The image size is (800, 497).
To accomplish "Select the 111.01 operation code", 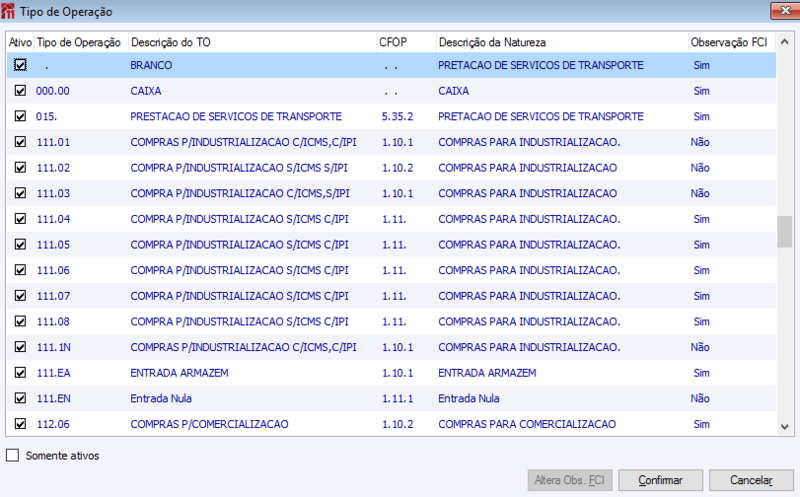I will click(53, 142).
